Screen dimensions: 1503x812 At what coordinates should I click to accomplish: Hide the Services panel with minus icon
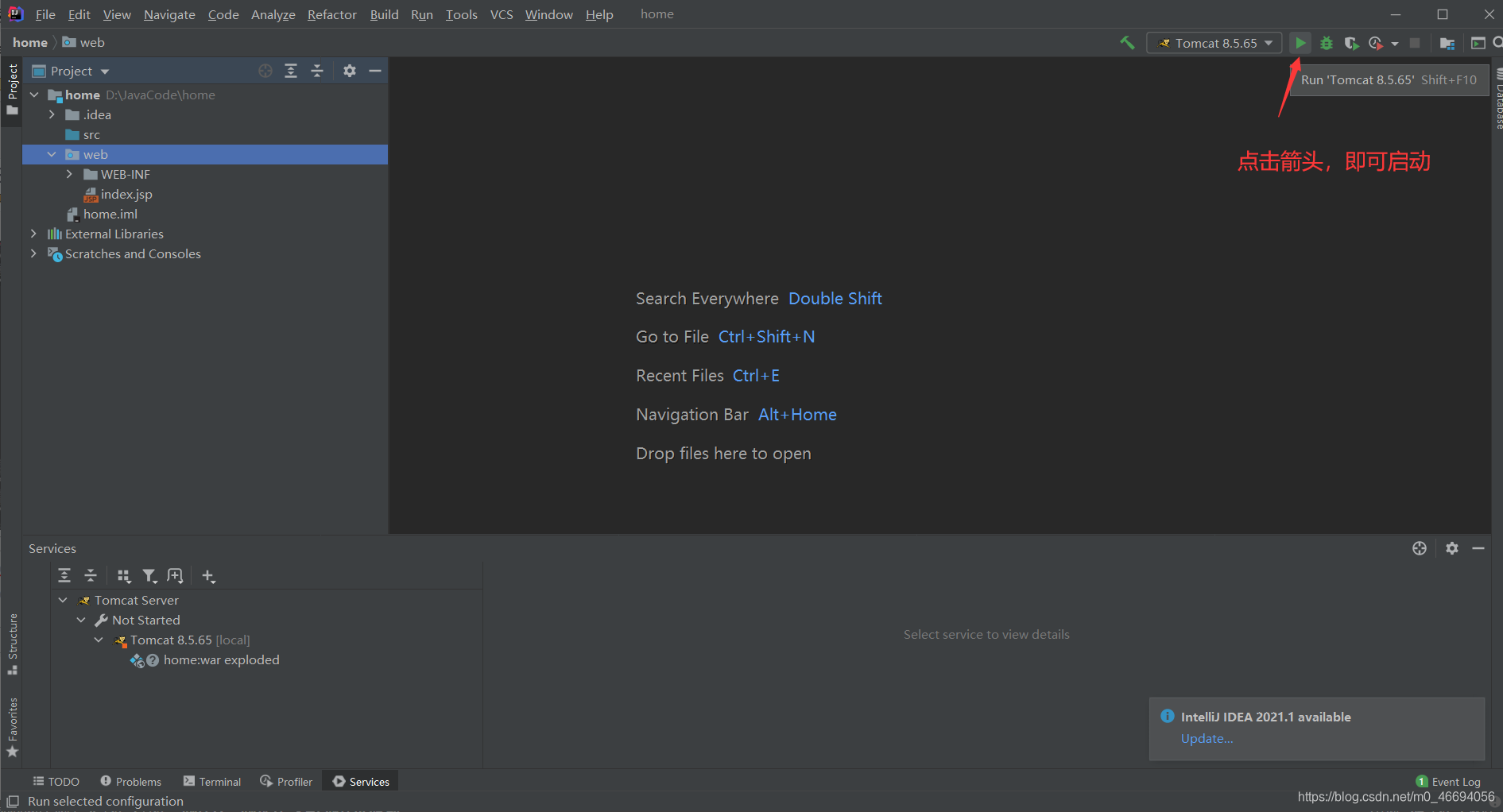pos(1478,548)
